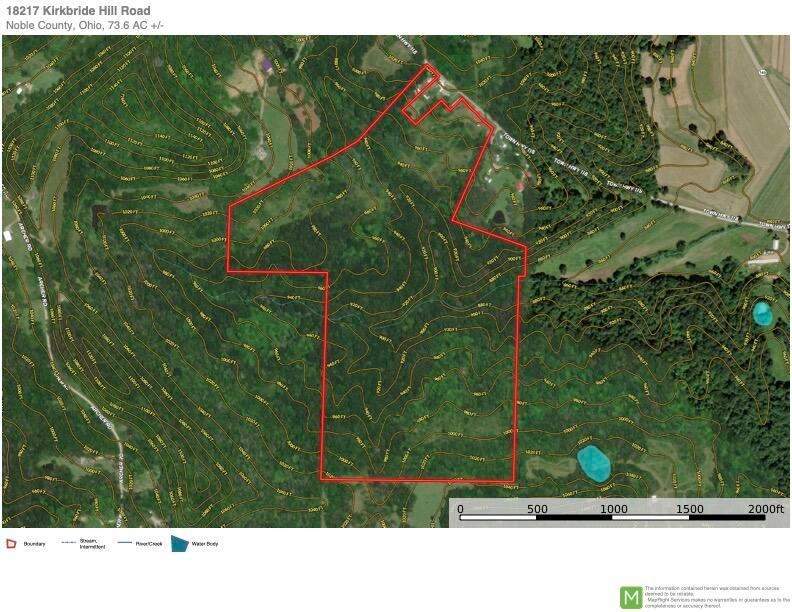Click the Noble County, Ohio acreage subtitle

point(85,25)
